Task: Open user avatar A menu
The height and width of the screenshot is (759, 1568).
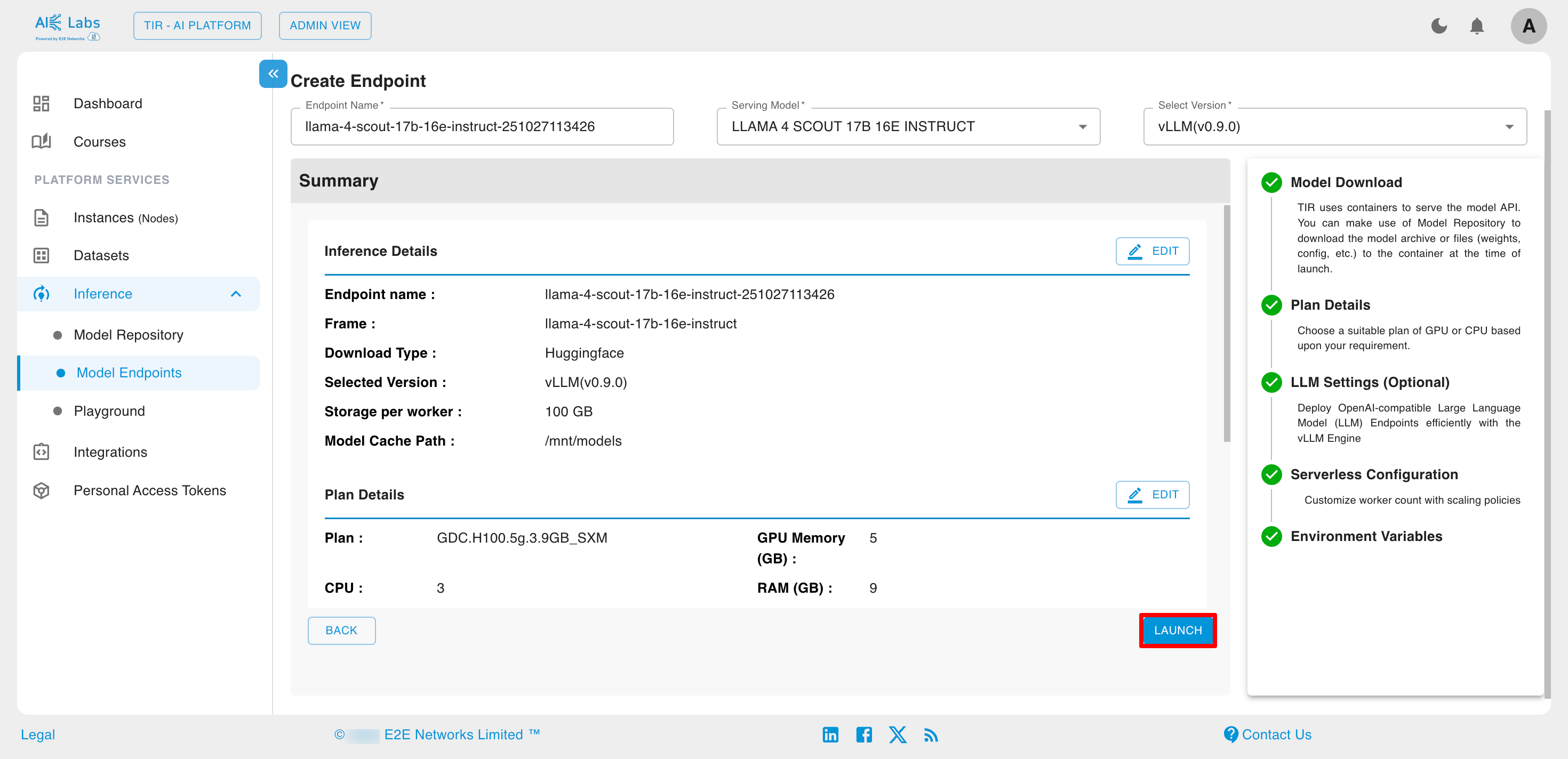Action: (x=1529, y=26)
